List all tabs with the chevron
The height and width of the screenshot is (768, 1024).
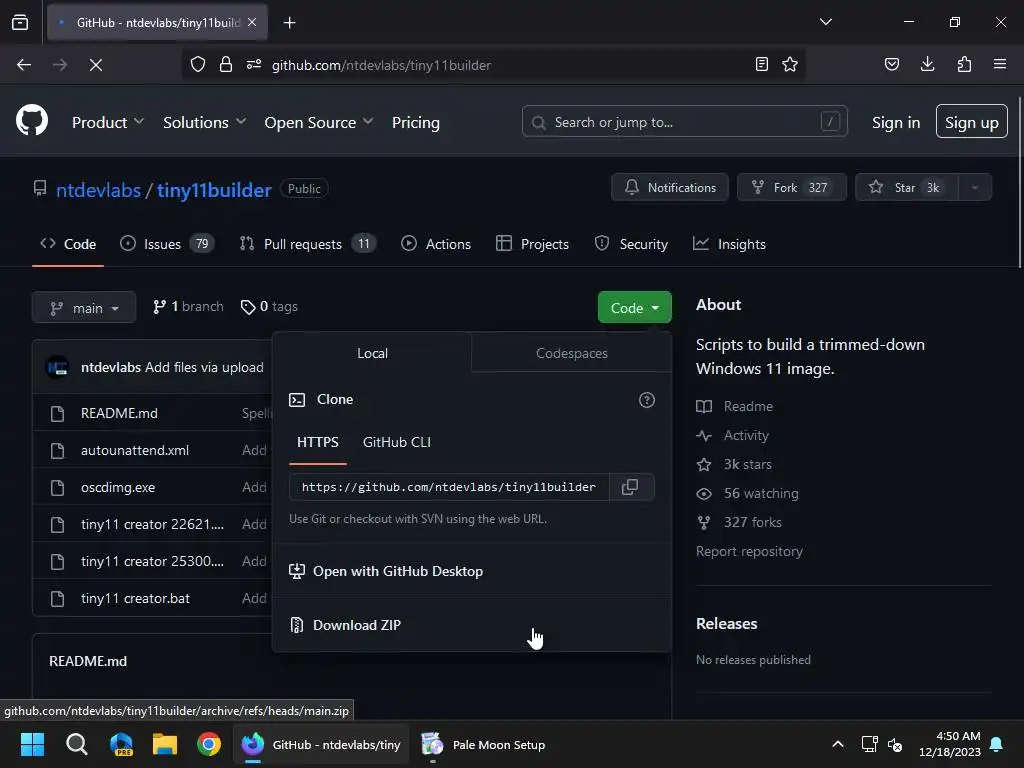pos(825,22)
